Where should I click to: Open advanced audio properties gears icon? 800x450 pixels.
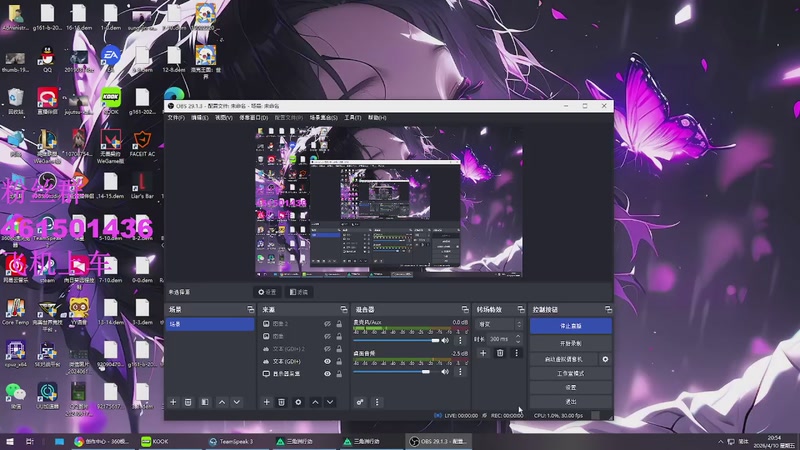pos(360,402)
